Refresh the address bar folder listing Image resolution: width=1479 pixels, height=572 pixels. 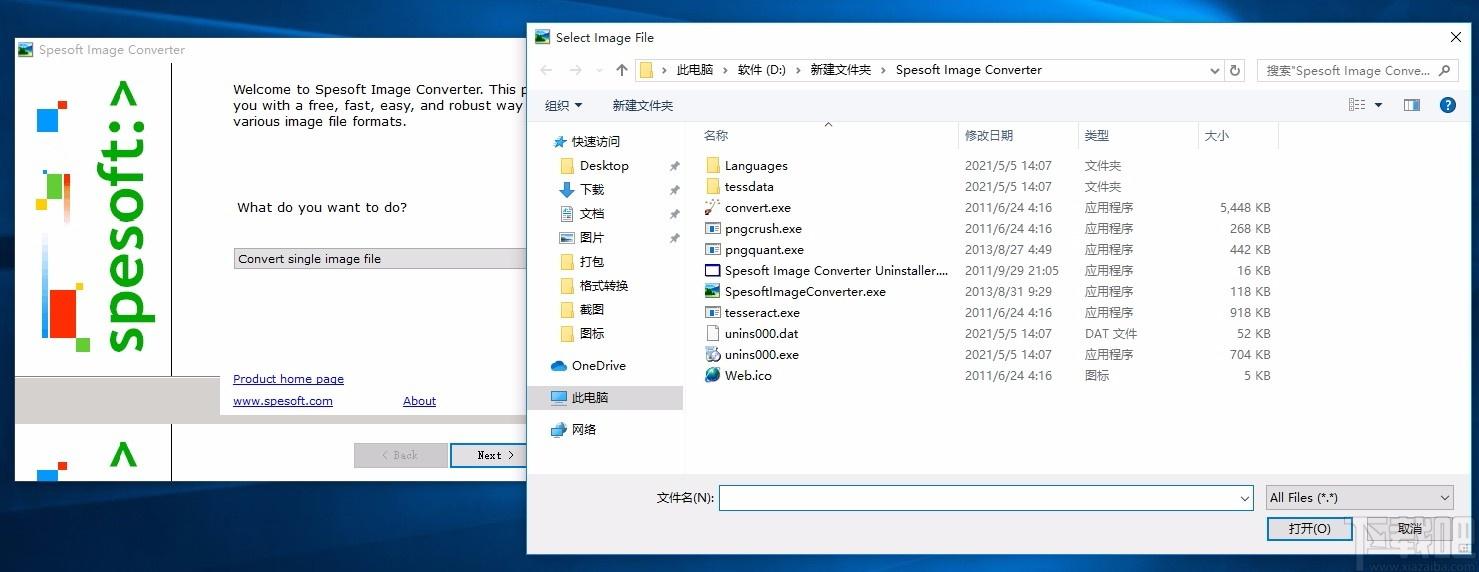click(1235, 70)
